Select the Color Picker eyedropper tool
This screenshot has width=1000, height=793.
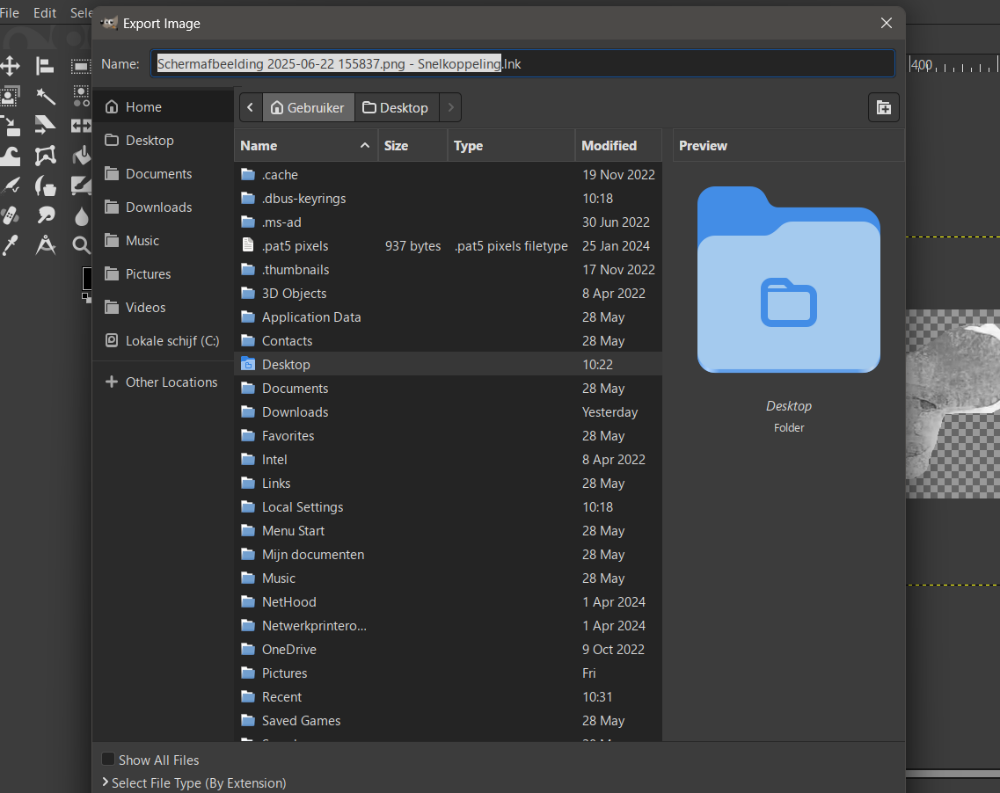click(11, 245)
